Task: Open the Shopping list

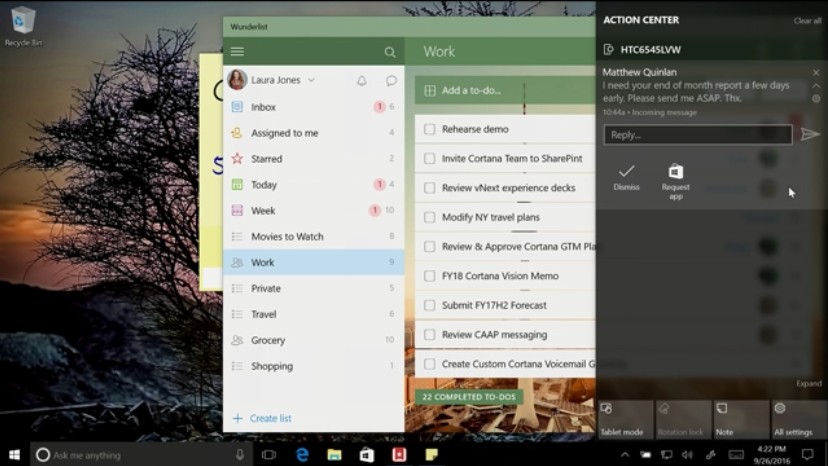Action: 314,366
